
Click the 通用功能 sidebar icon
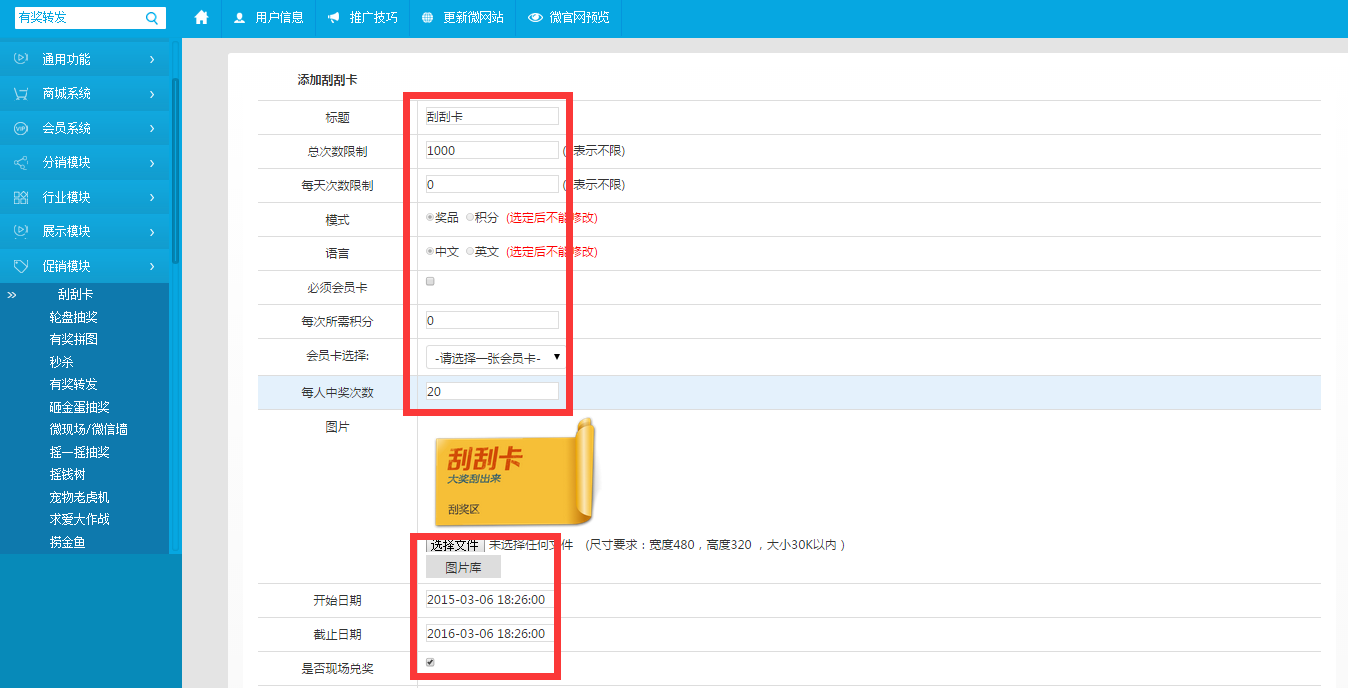(x=21, y=59)
